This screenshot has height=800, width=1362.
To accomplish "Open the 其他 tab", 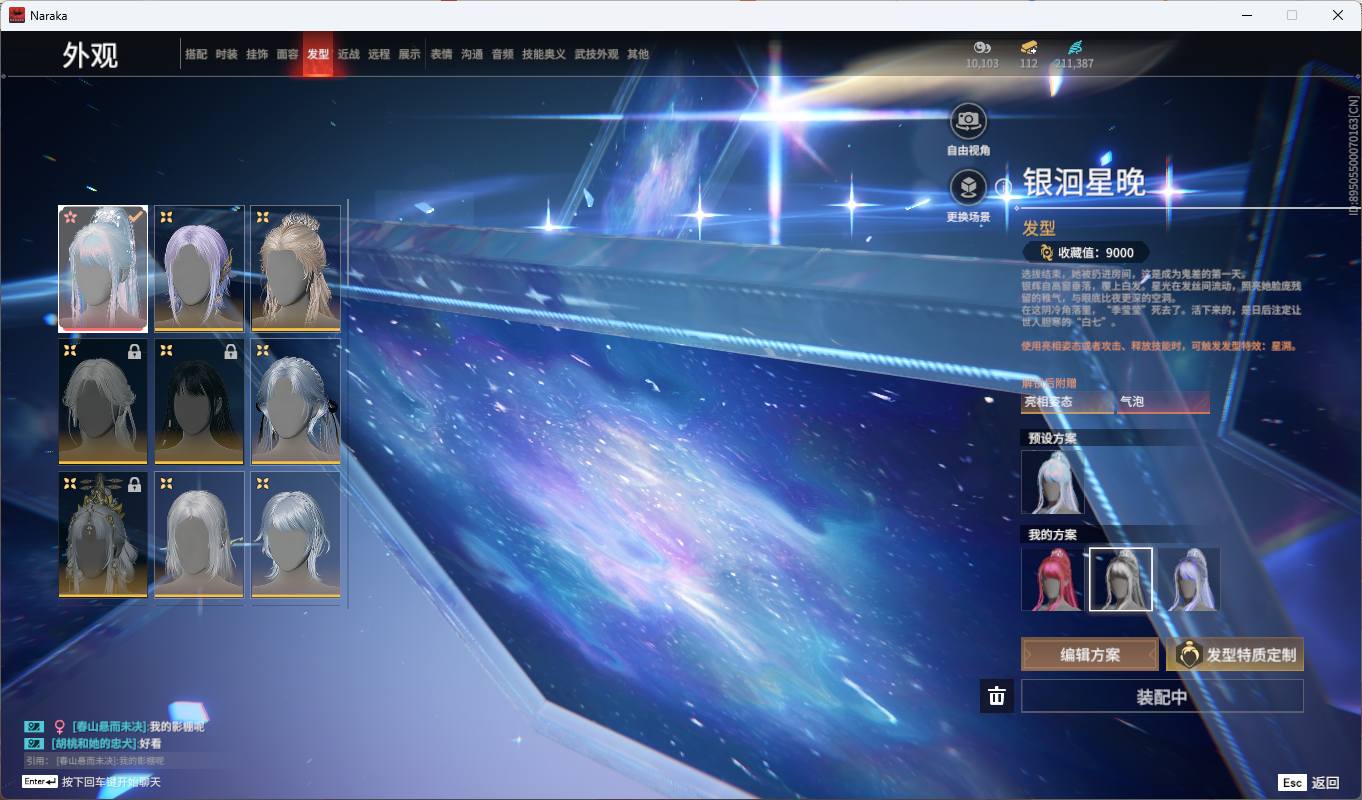I will tap(638, 54).
